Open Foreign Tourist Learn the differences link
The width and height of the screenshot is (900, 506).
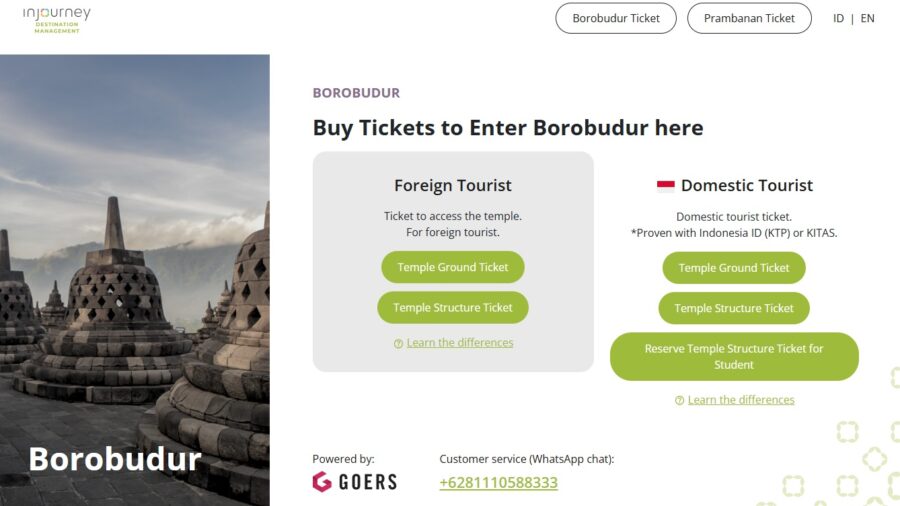click(459, 343)
